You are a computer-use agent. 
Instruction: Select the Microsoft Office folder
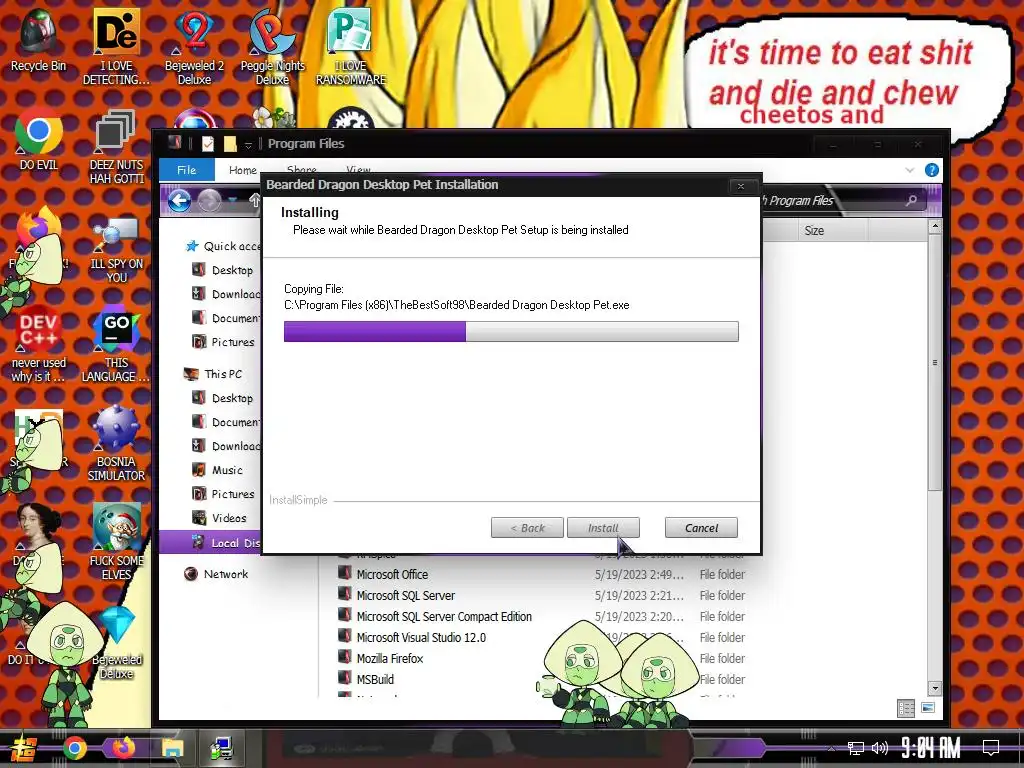point(392,575)
